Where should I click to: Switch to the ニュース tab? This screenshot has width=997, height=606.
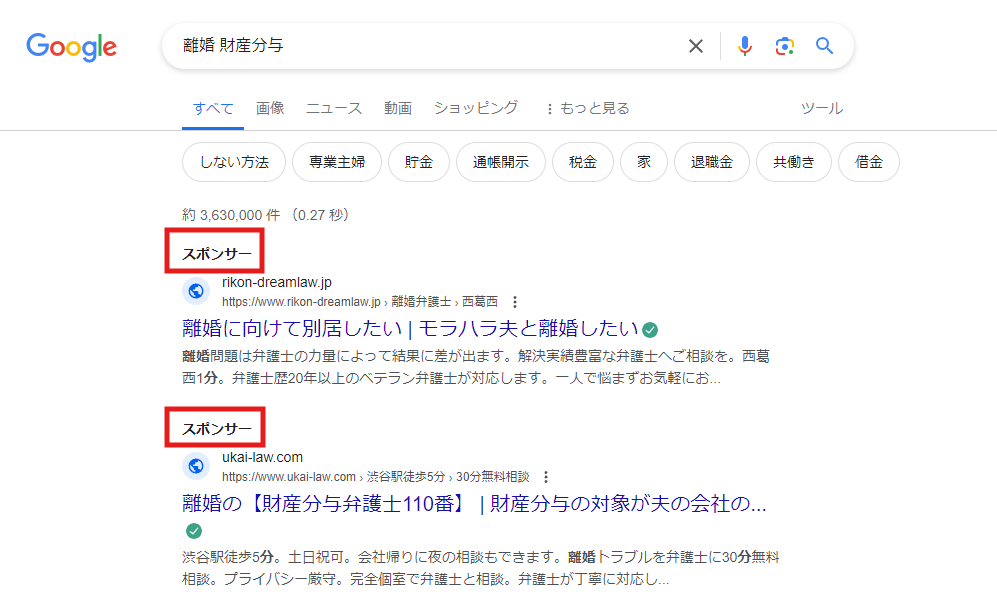(334, 108)
